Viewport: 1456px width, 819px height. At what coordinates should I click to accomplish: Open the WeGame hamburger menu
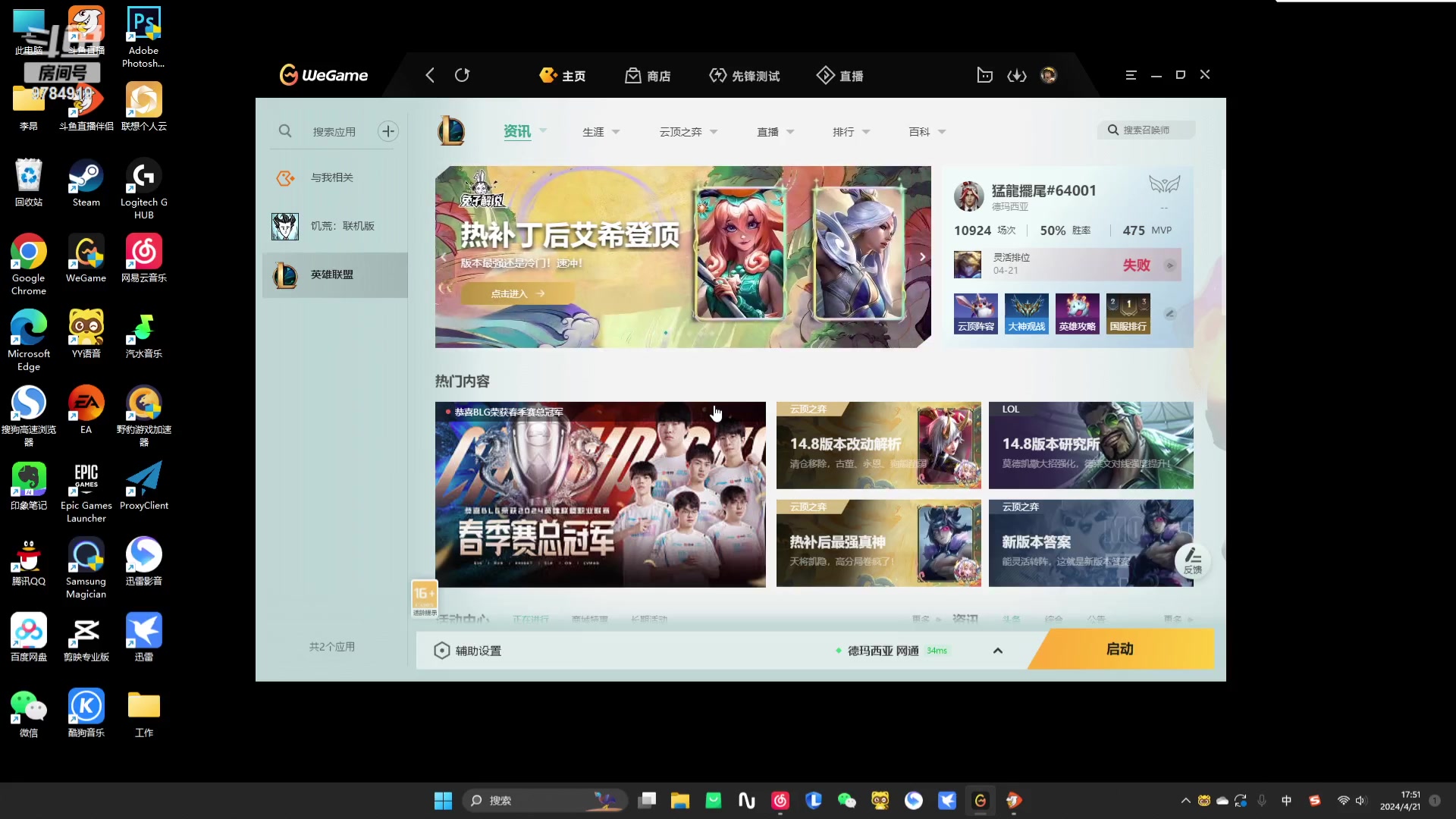coord(1131,75)
